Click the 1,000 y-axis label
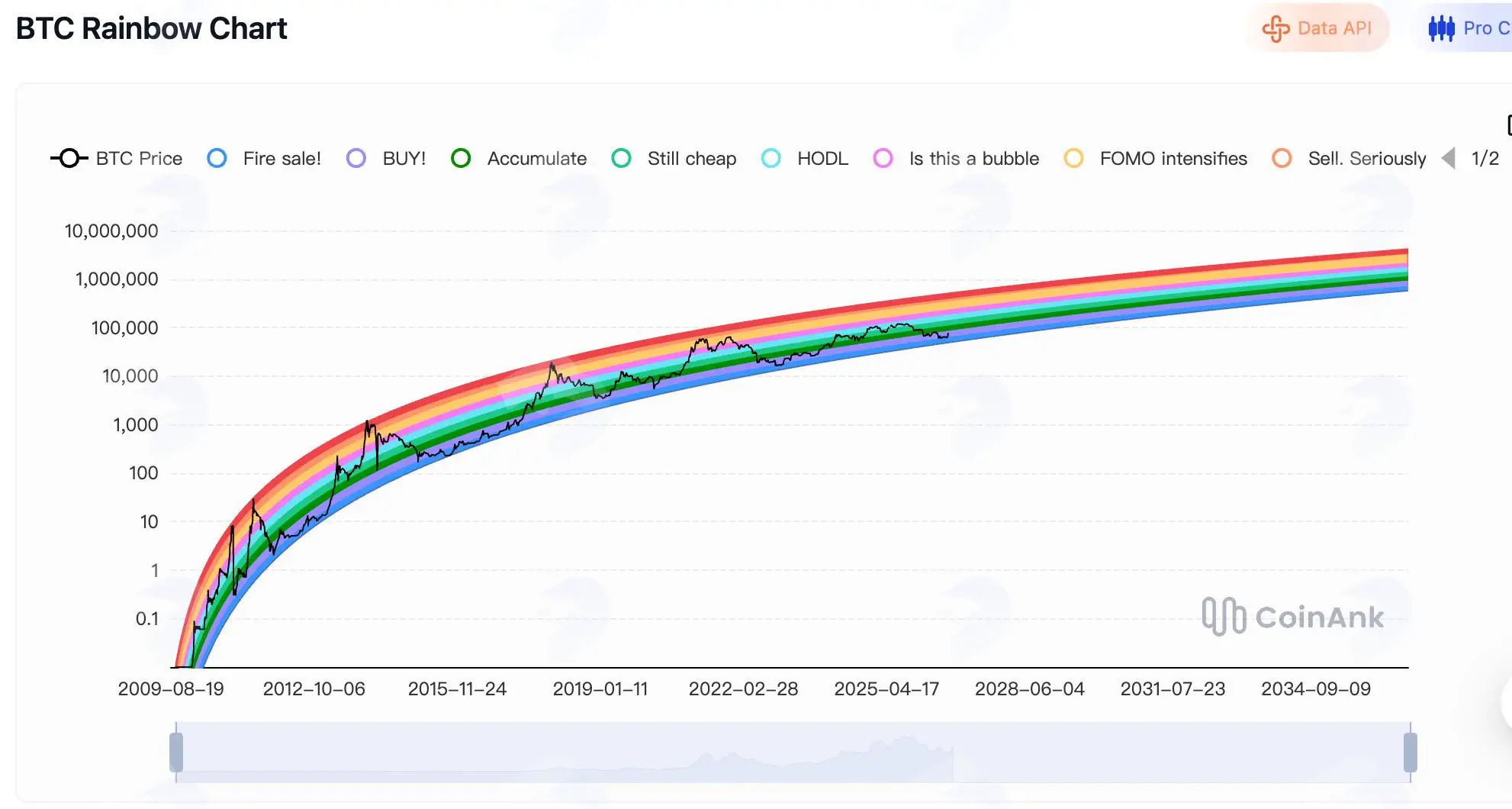 136,425
